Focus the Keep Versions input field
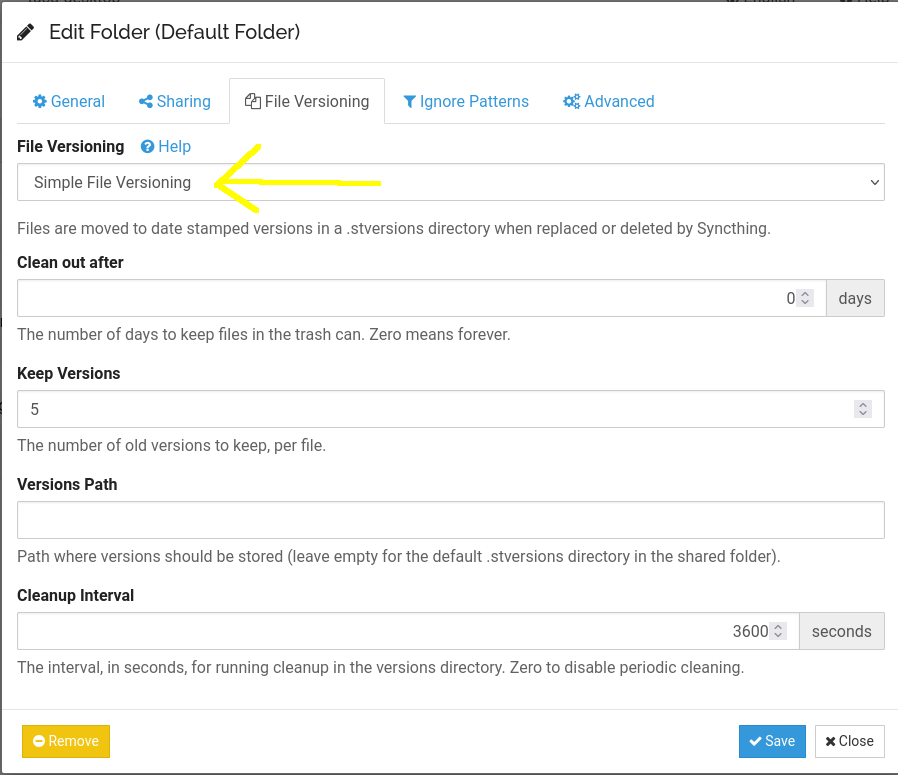 (x=430, y=409)
